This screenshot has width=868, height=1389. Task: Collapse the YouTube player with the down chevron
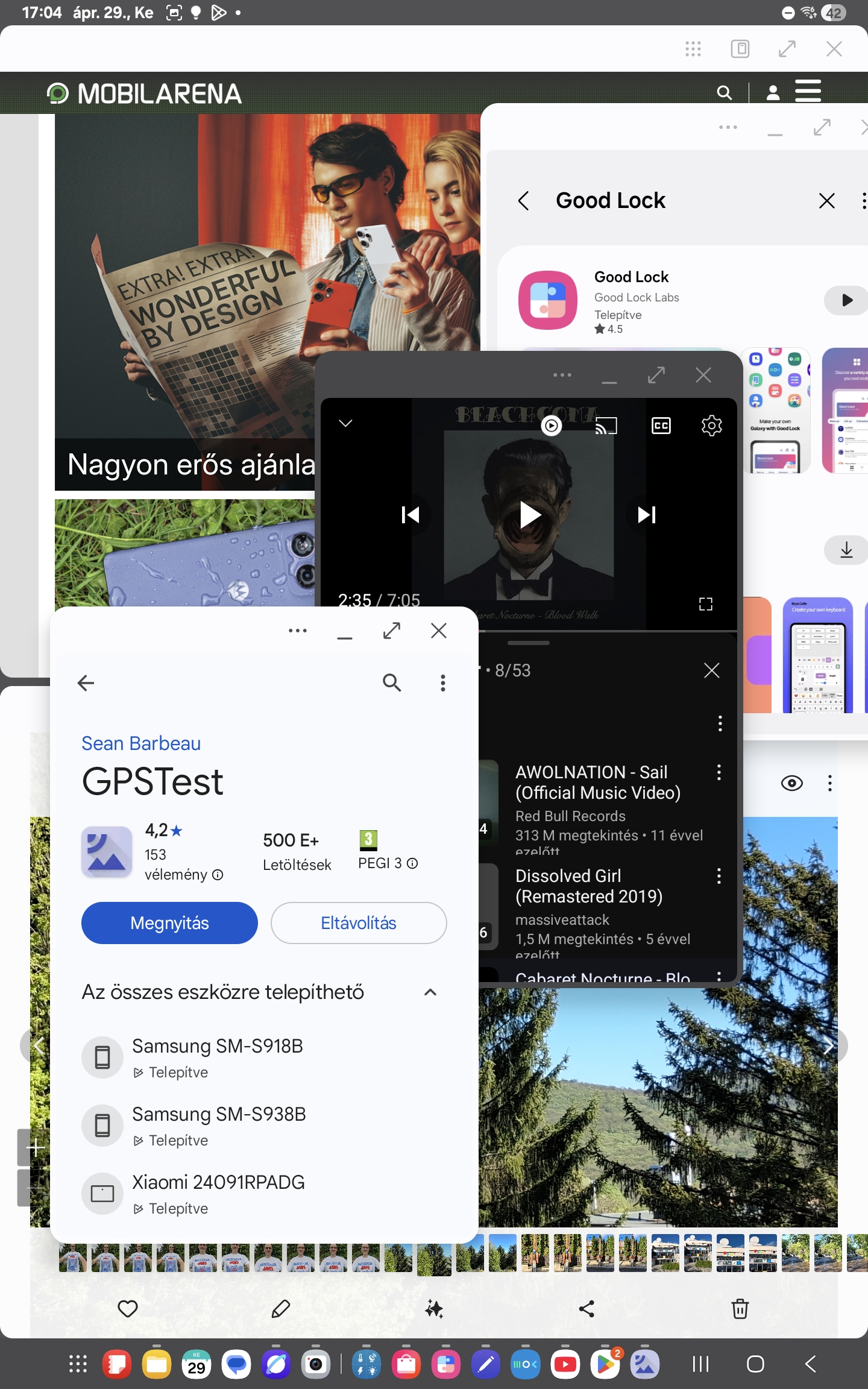click(345, 423)
